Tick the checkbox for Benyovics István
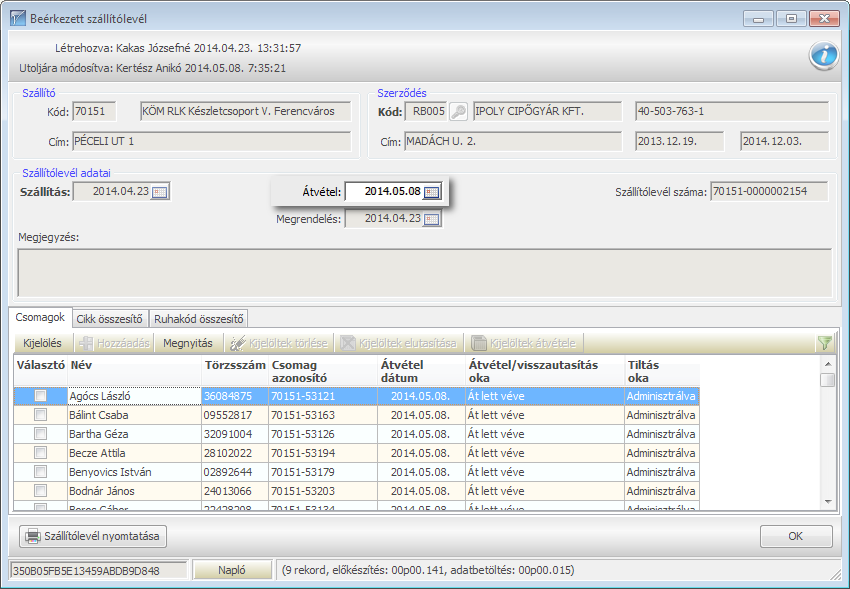Image resolution: width=850 pixels, height=589 pixels. point(40,472)
